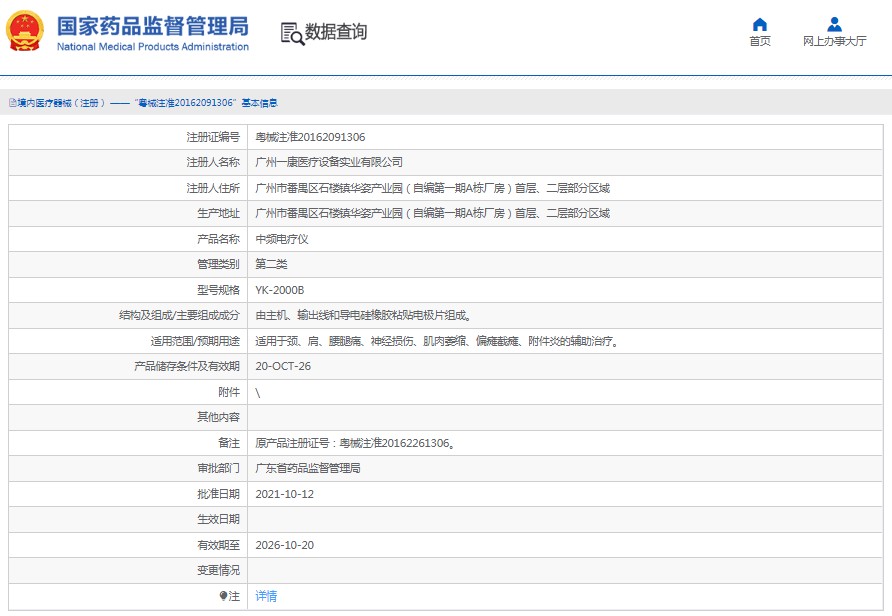Screen dimensions: 892x616
Task: Click the 注册人名称 label
Action: point(213,162)
